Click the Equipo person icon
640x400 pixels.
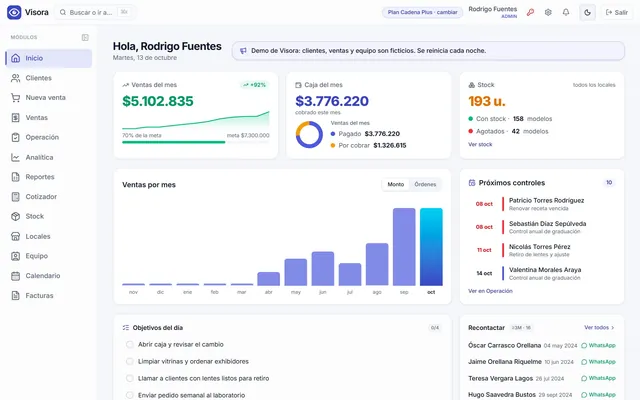[16, 256]
